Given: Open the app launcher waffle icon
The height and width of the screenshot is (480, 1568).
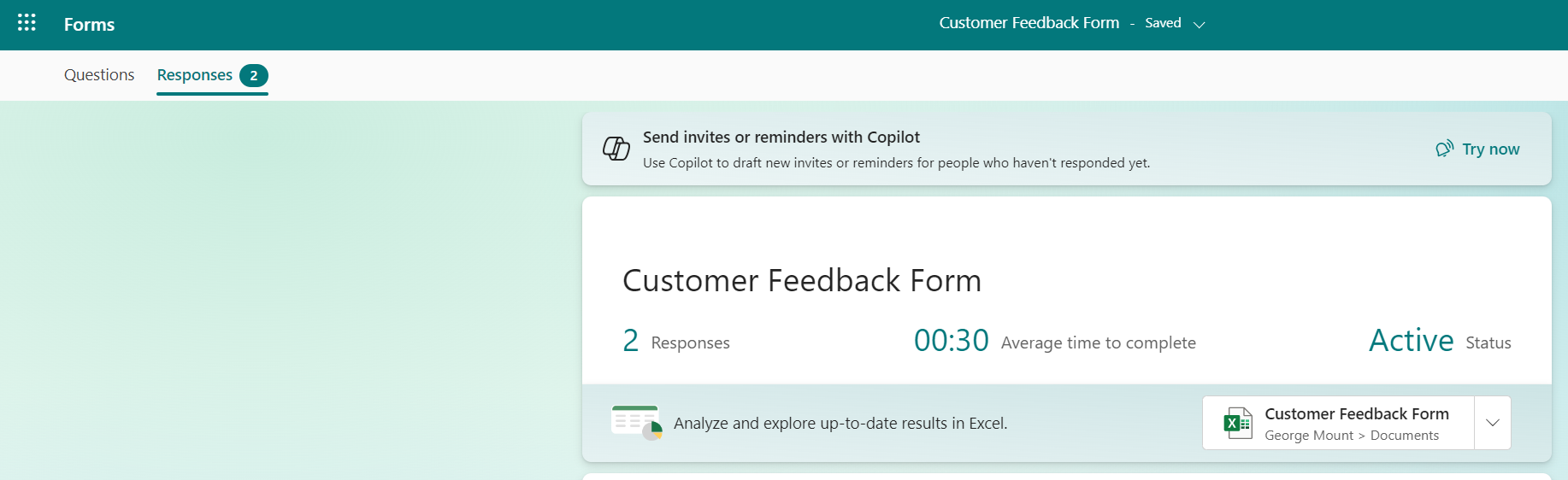Looking at the screenshot, I should pos(27,23).
